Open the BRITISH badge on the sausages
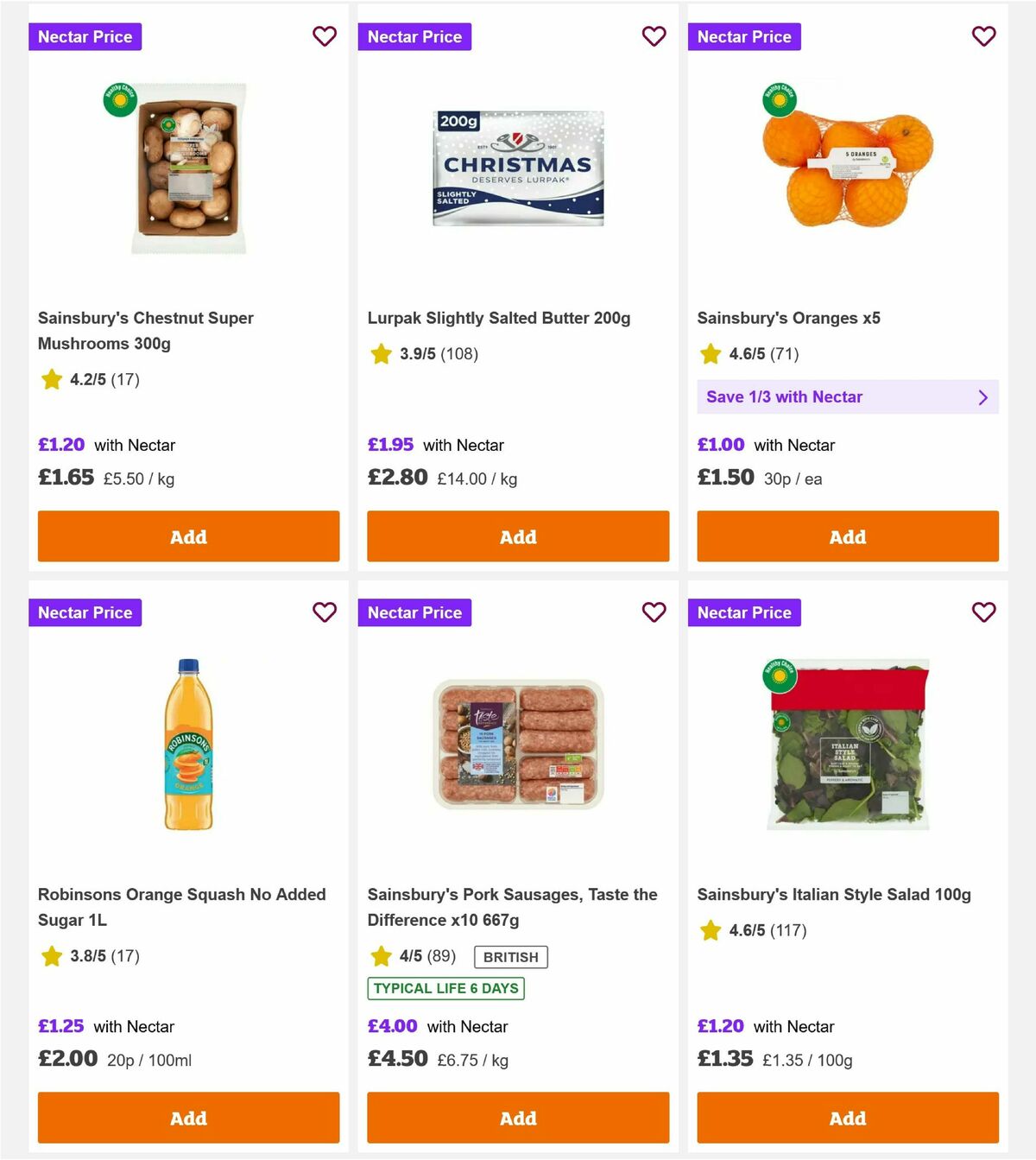This screenshot has height=1160, width=1036. 510,957
